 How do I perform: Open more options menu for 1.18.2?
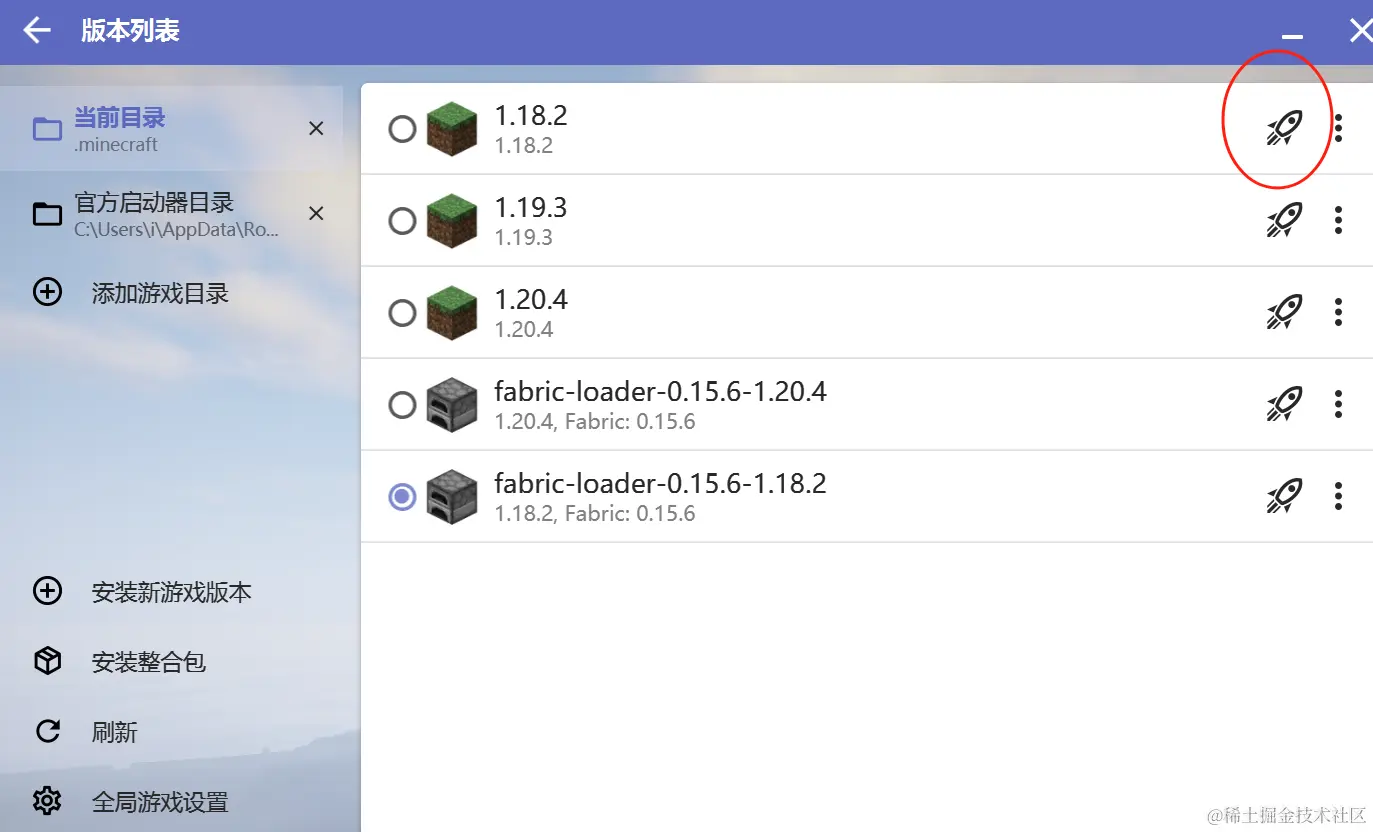[1338, 128]
